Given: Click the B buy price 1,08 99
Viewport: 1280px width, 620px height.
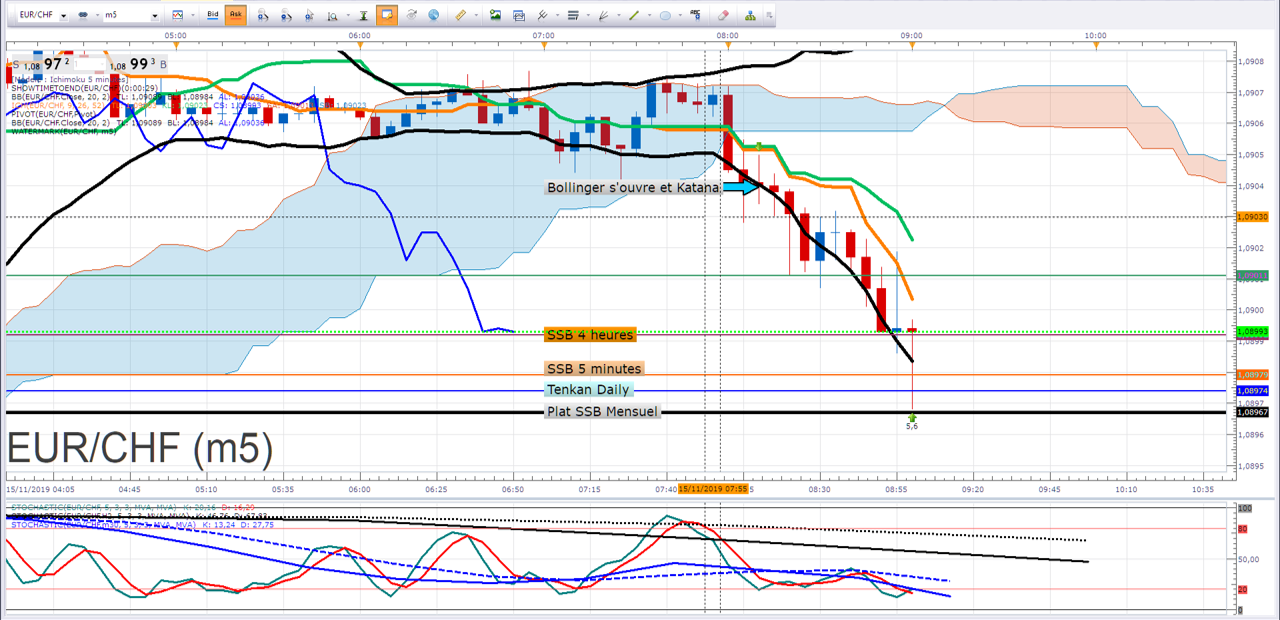Looking at the screenshot, I should click(138, 64).
